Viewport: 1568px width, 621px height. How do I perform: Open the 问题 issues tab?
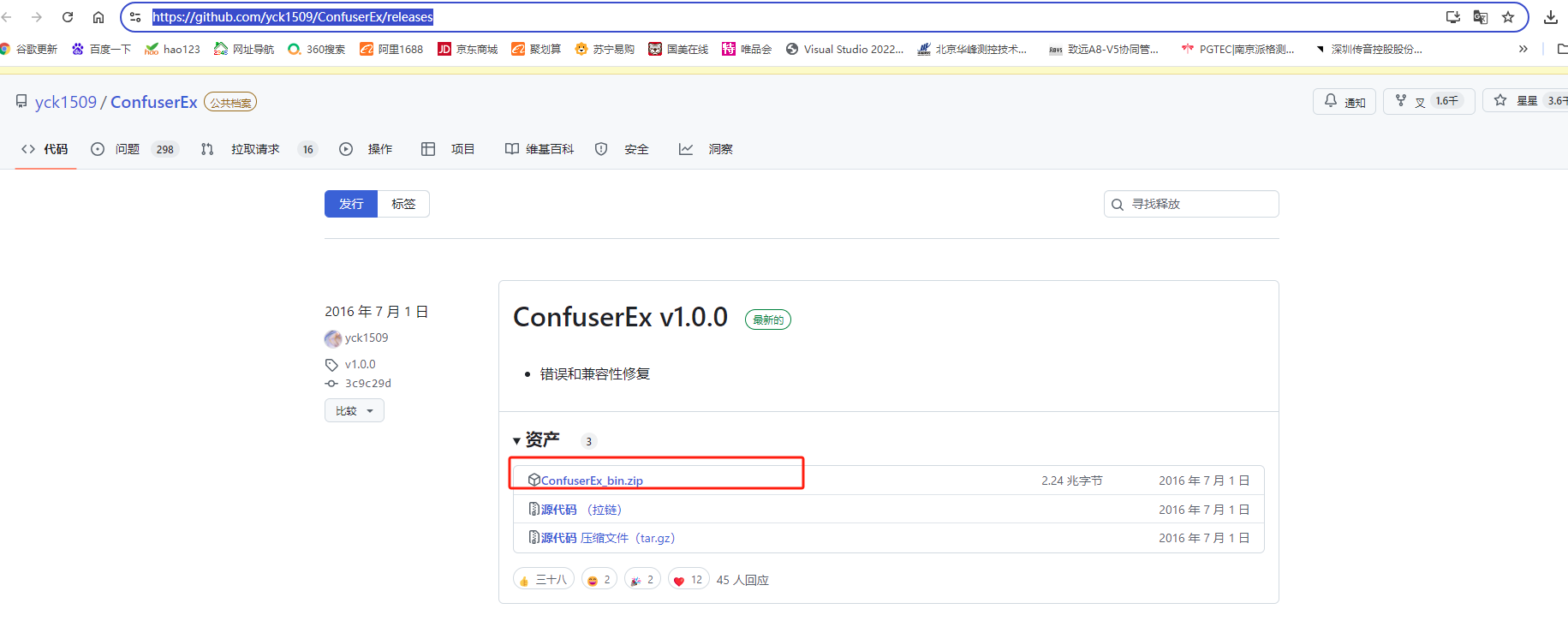[134, 149]
